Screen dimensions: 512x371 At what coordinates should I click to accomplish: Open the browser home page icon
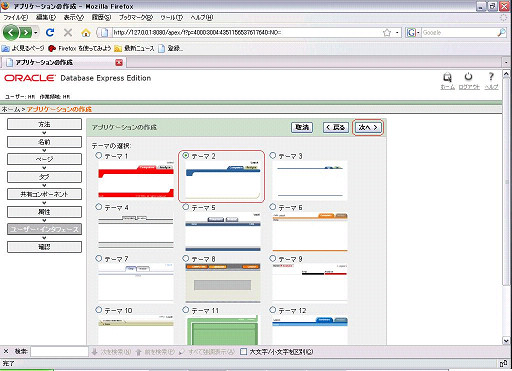(x=86, y=32)
